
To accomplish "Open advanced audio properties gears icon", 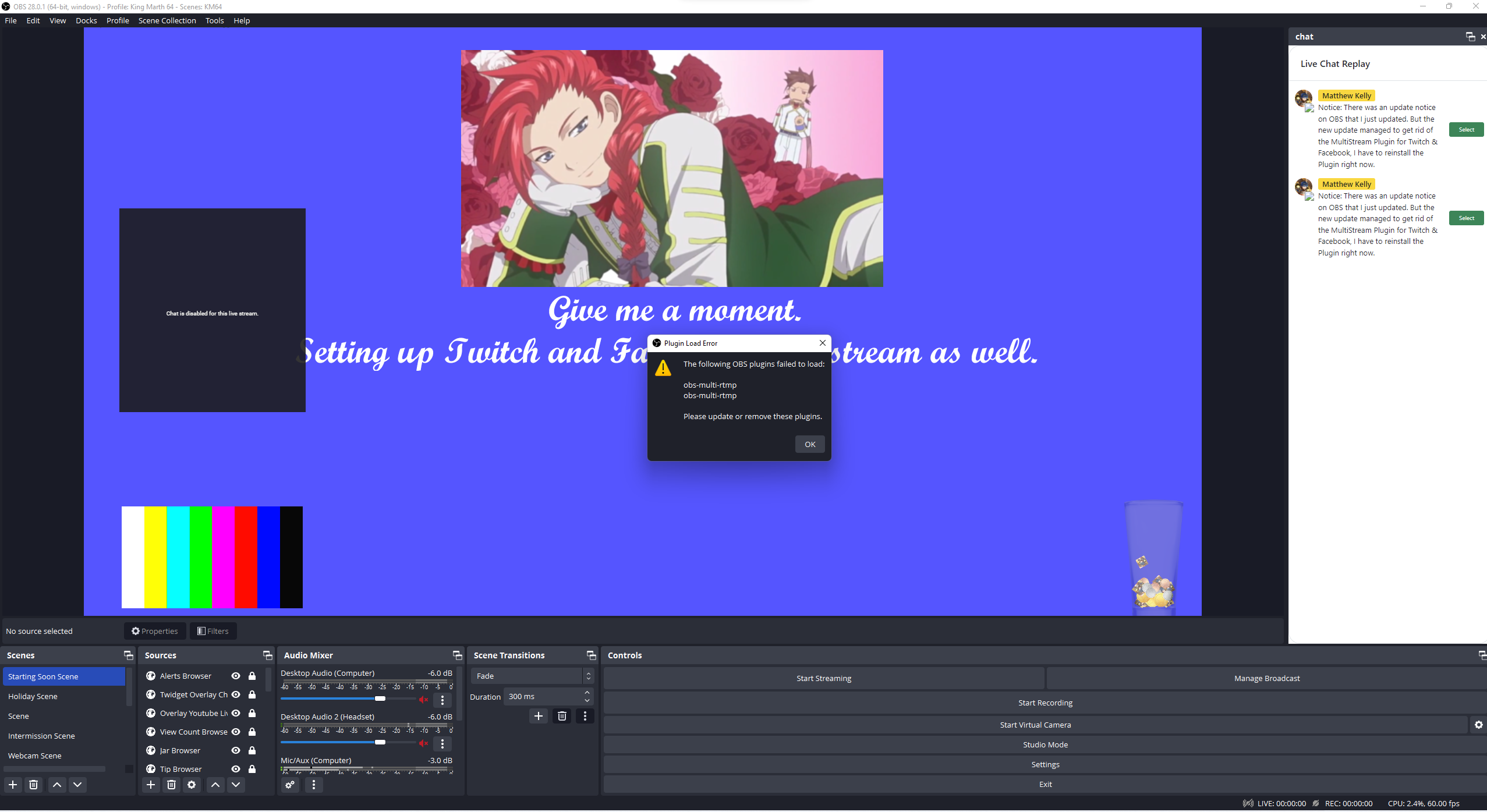I will point(290,785).
